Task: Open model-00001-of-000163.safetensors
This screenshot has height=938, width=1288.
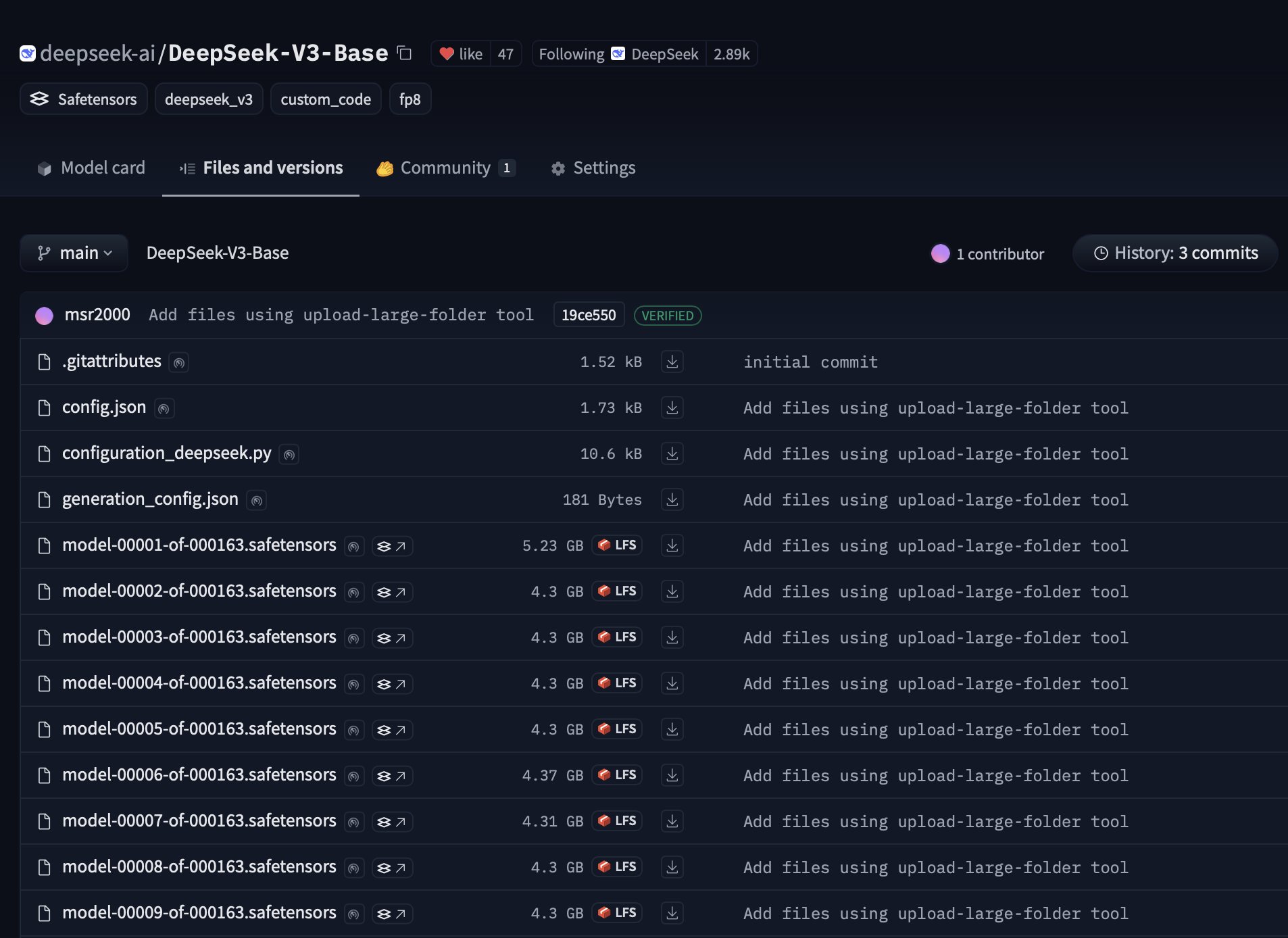Action: [x=199, y=545]
